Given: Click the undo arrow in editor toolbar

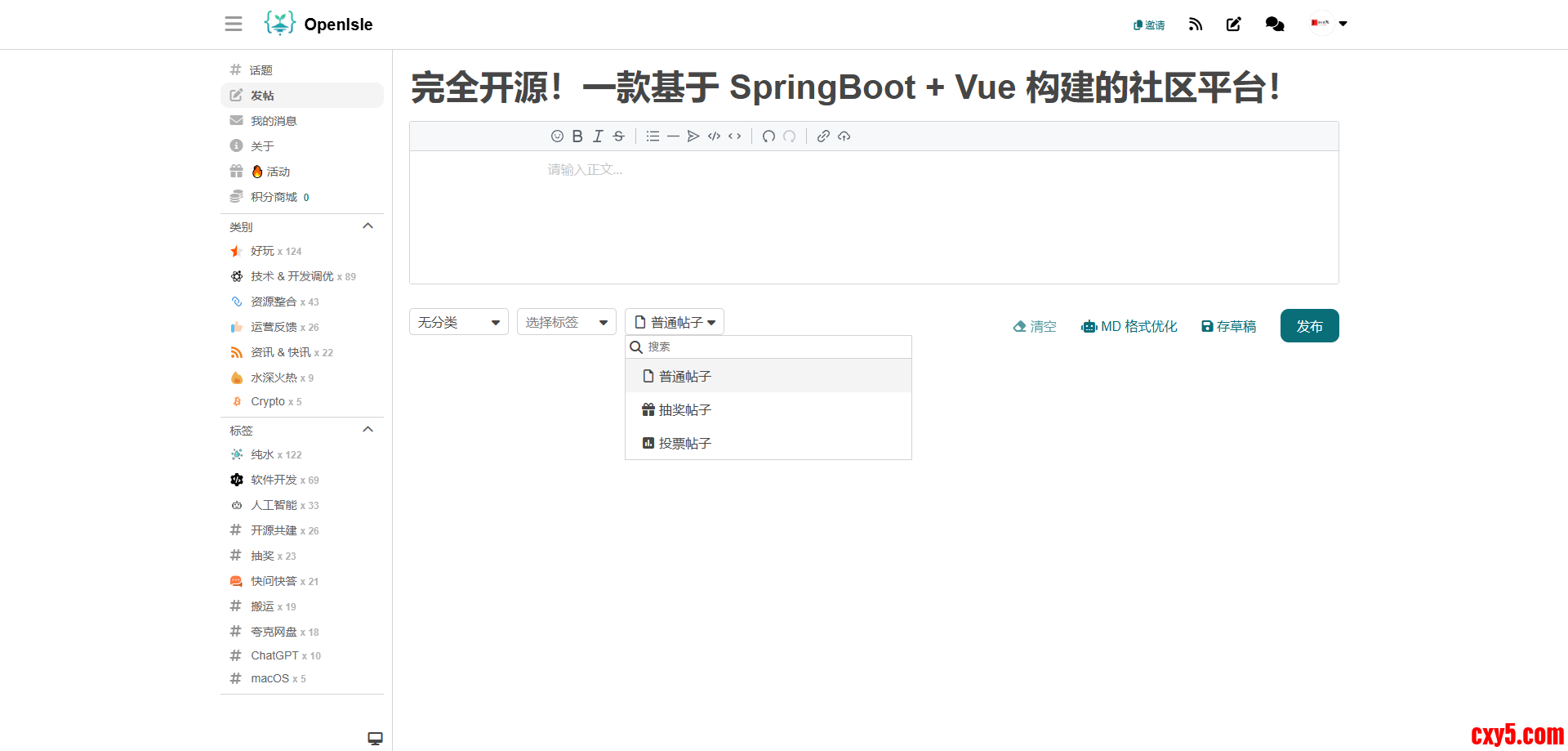Looking at the screenshot, I should coord(768,136).
